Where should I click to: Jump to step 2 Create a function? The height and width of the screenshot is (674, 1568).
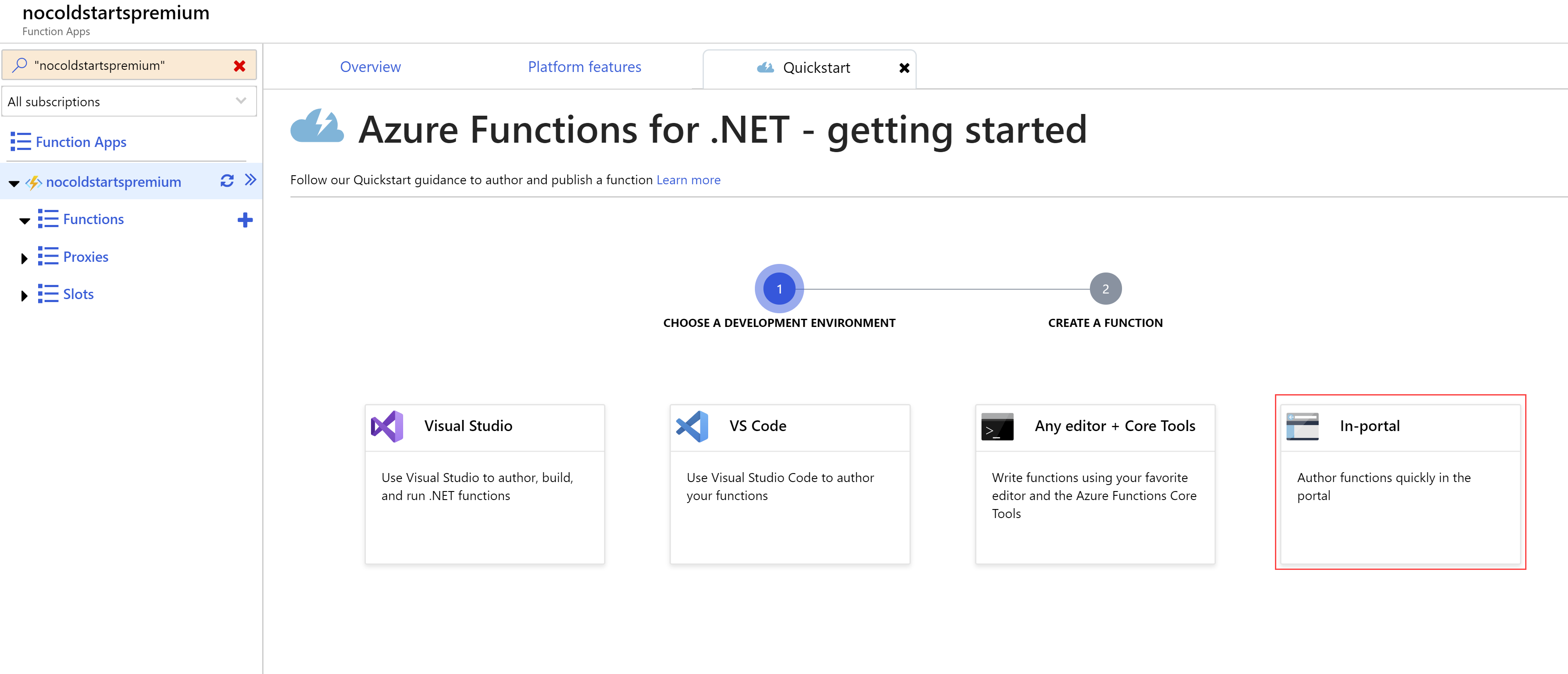(1105, 289)
